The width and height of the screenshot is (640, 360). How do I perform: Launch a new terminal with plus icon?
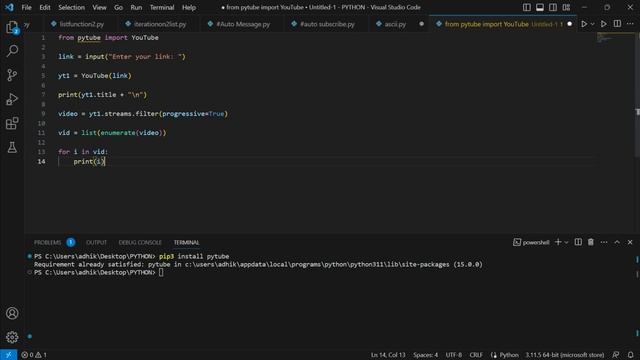558,242
